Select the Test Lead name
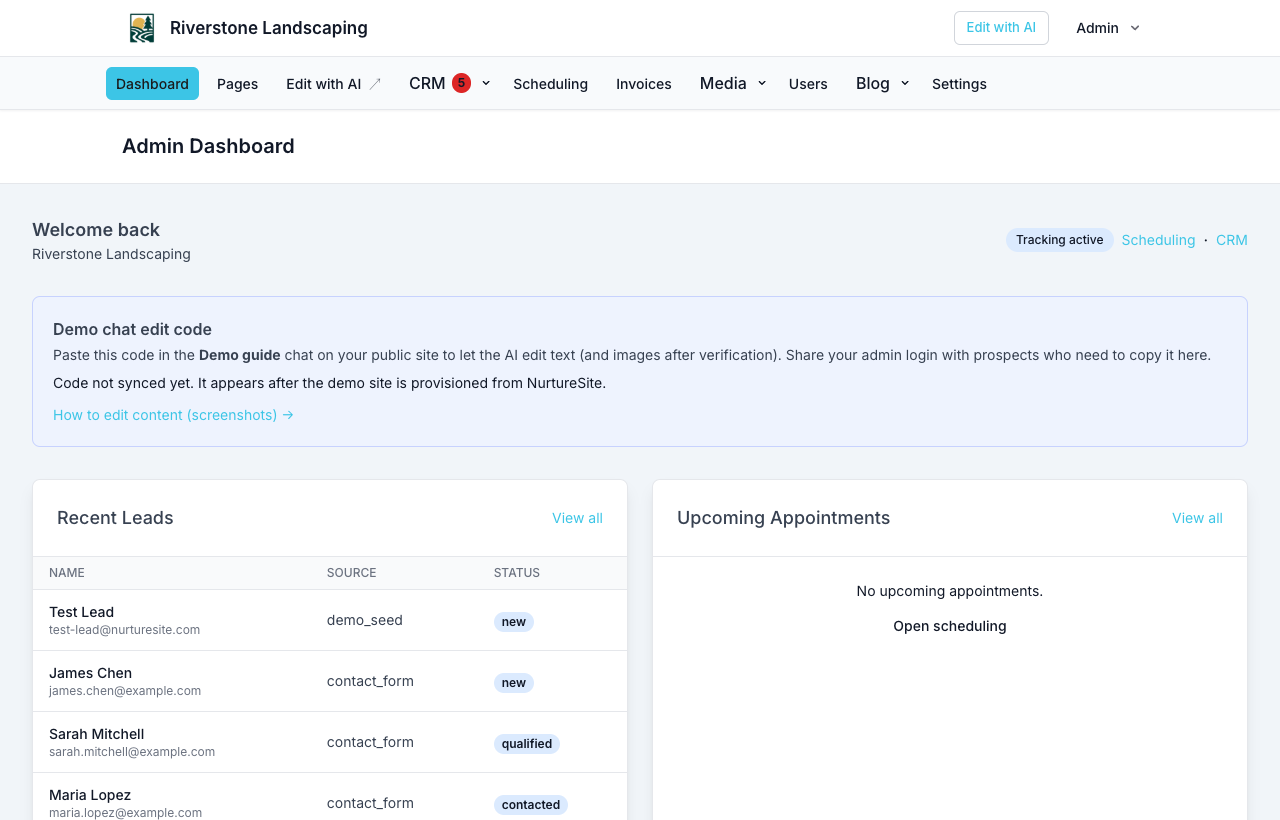This screenshot has width=1280, height=820. pos(81,612)
